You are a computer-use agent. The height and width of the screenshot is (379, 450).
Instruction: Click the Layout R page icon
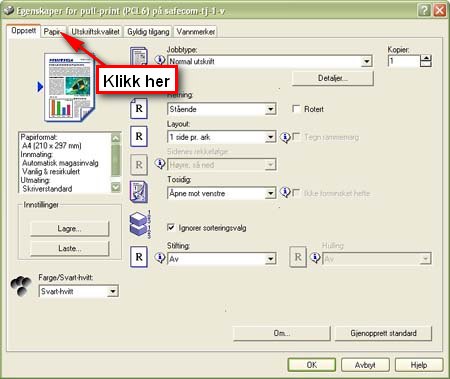click(x=139, y=136)
